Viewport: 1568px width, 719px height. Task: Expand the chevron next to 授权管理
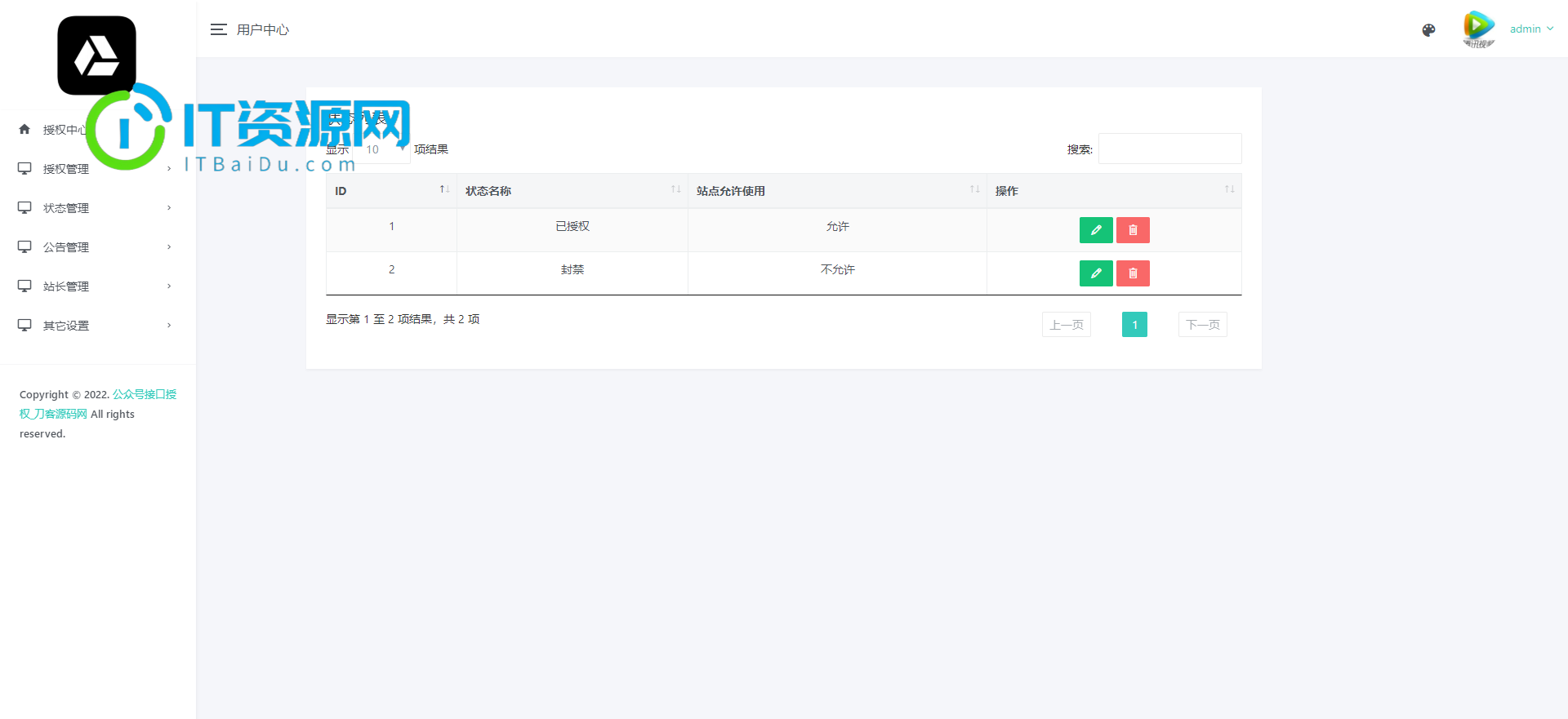(169, 169)
